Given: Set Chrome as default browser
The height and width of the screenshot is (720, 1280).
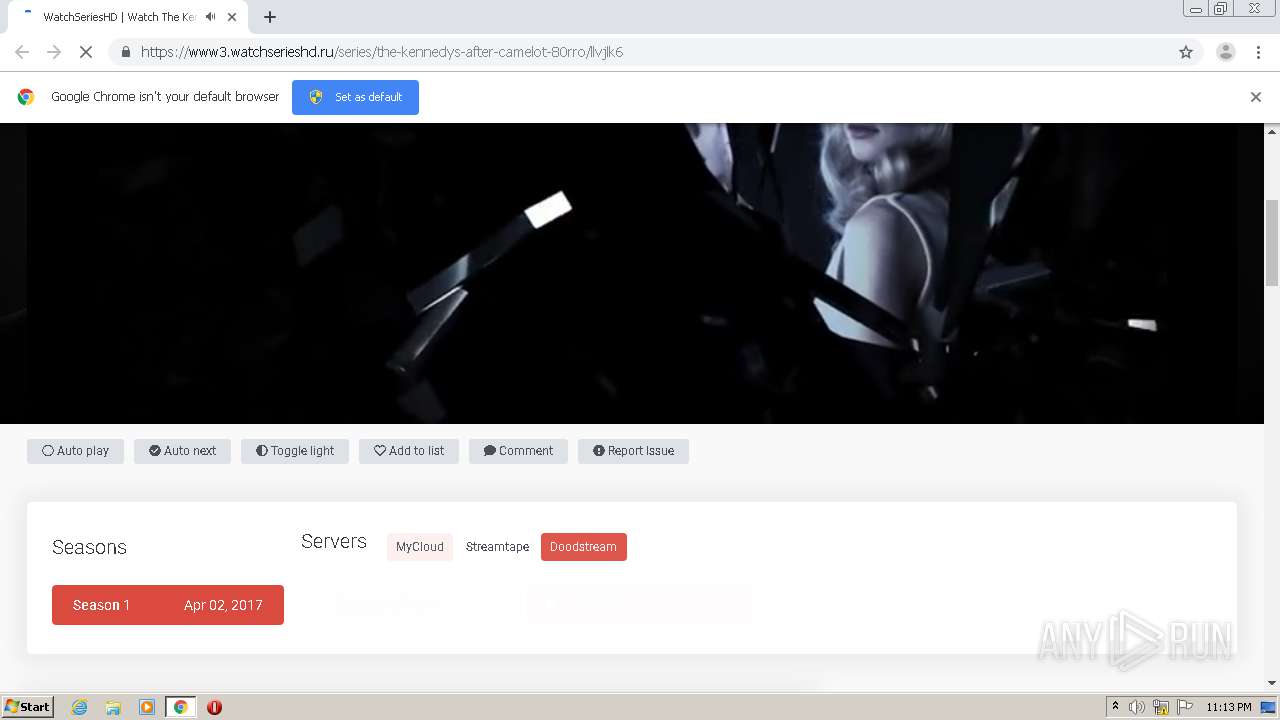Looking at the screenshot, I should coord(355,97).
